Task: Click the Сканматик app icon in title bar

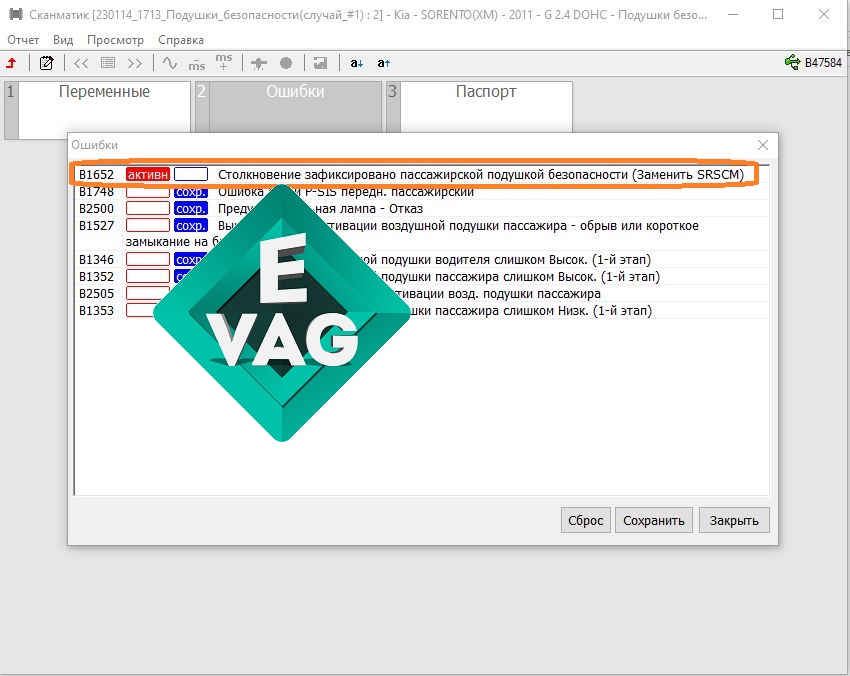Action: (16, 14)
